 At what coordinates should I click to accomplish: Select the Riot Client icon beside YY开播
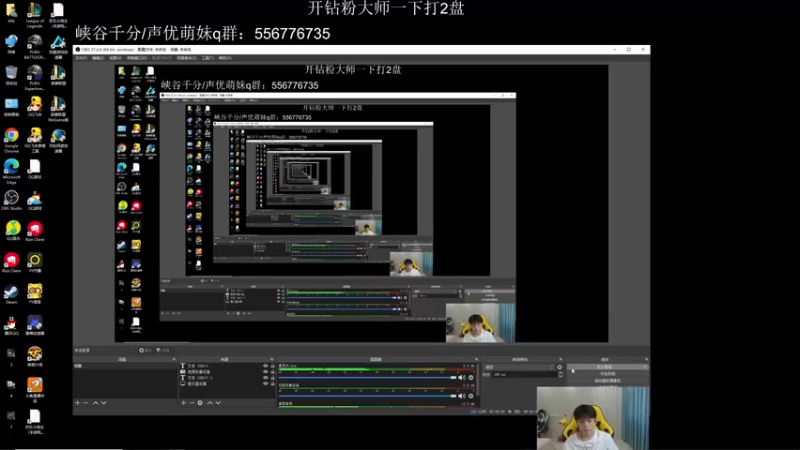[x=11, y=263]
